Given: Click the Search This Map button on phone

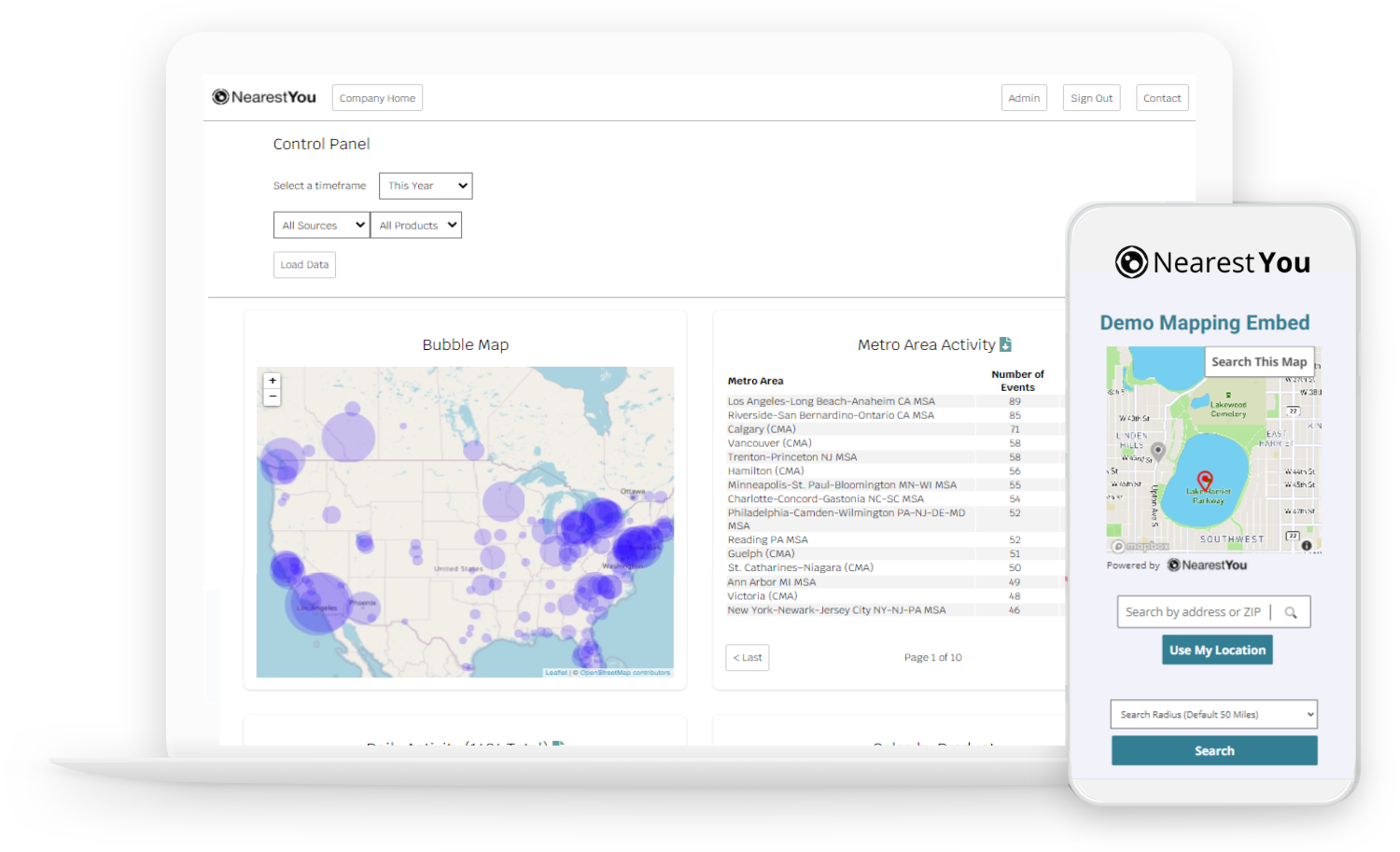Looking at the screenshot, I should point(1259,362).
